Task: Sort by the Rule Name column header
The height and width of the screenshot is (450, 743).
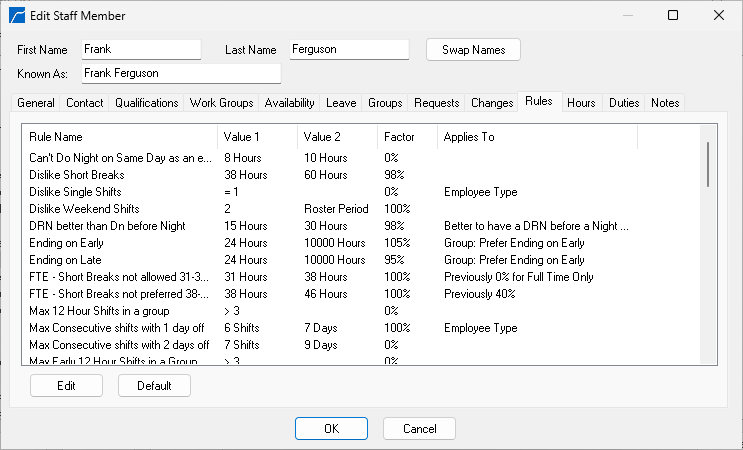Action: pyautogui.click(x=119, y=137)
